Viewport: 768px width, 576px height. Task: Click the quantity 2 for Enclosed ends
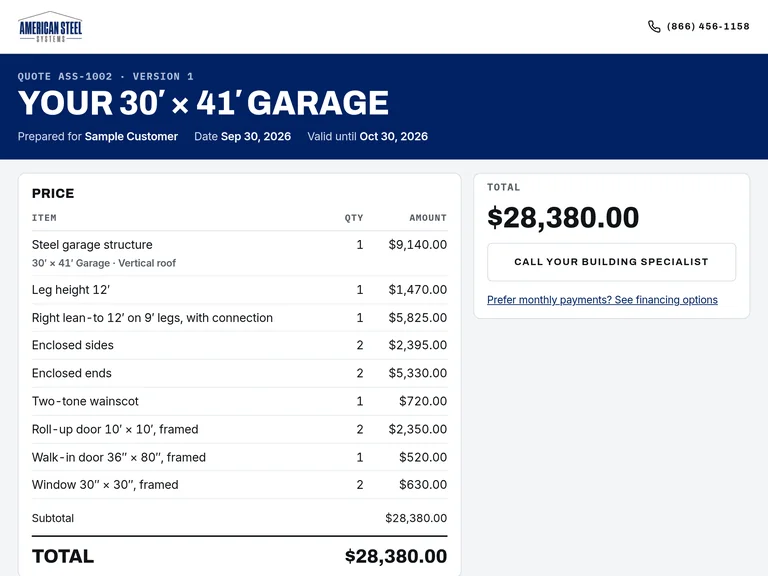tap(360, 373)
